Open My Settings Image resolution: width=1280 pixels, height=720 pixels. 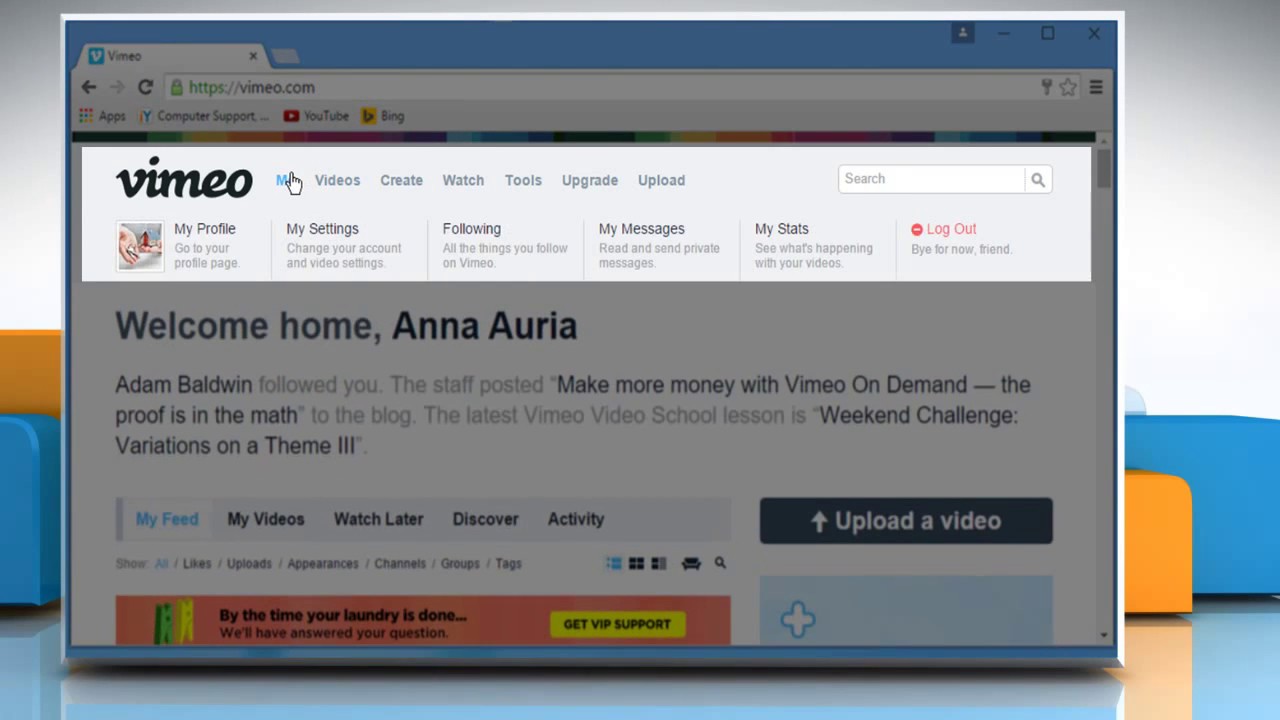(x=322, y=229)
